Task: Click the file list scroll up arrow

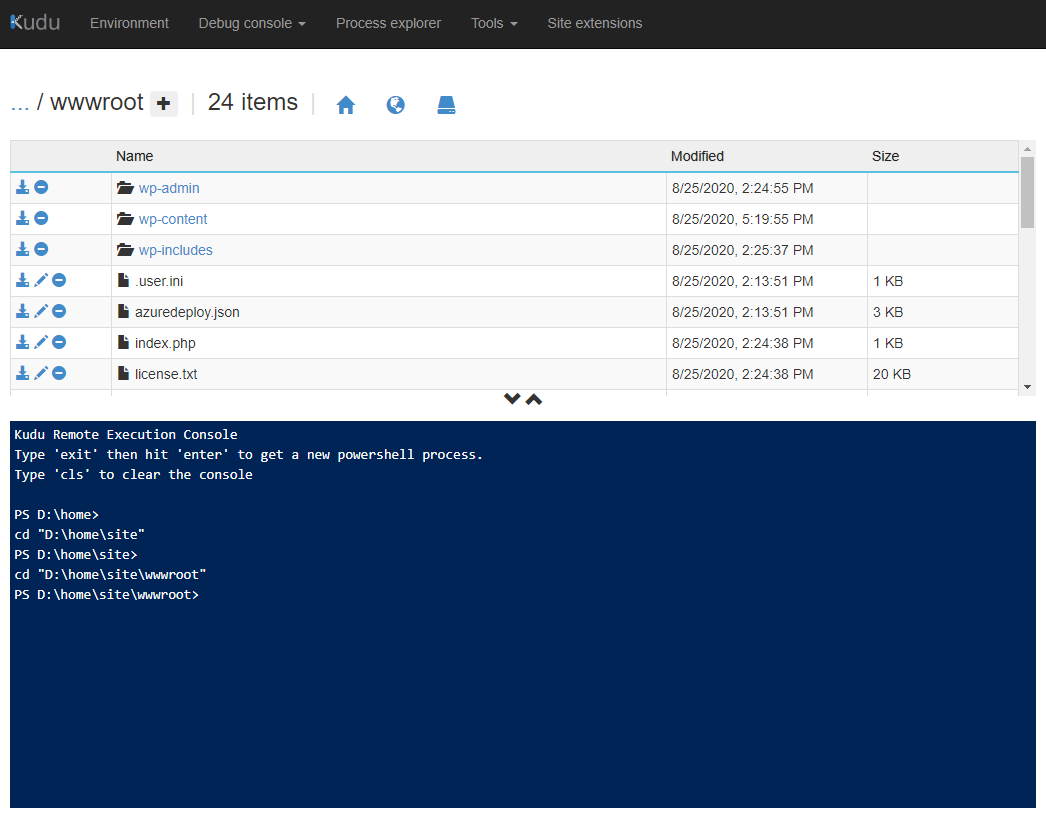Action: (x=1027, y=149)
